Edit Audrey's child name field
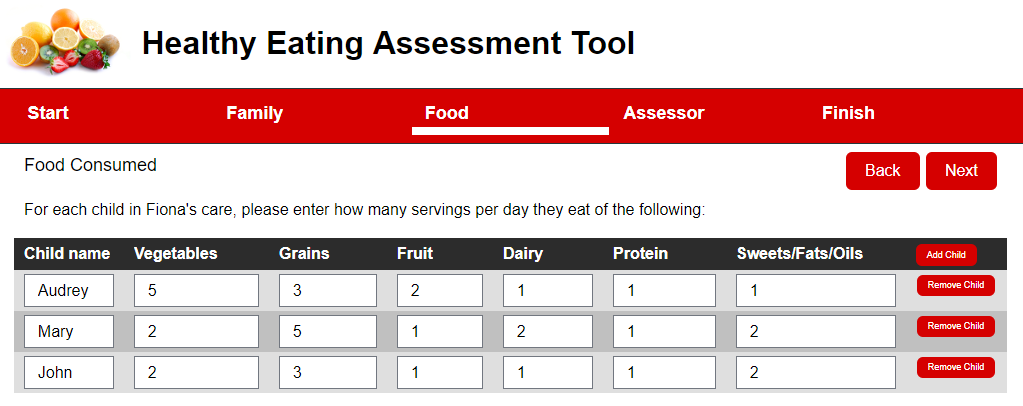Image resolution: width=1023 pixels, height=406 pixels. tap(69, 291)
